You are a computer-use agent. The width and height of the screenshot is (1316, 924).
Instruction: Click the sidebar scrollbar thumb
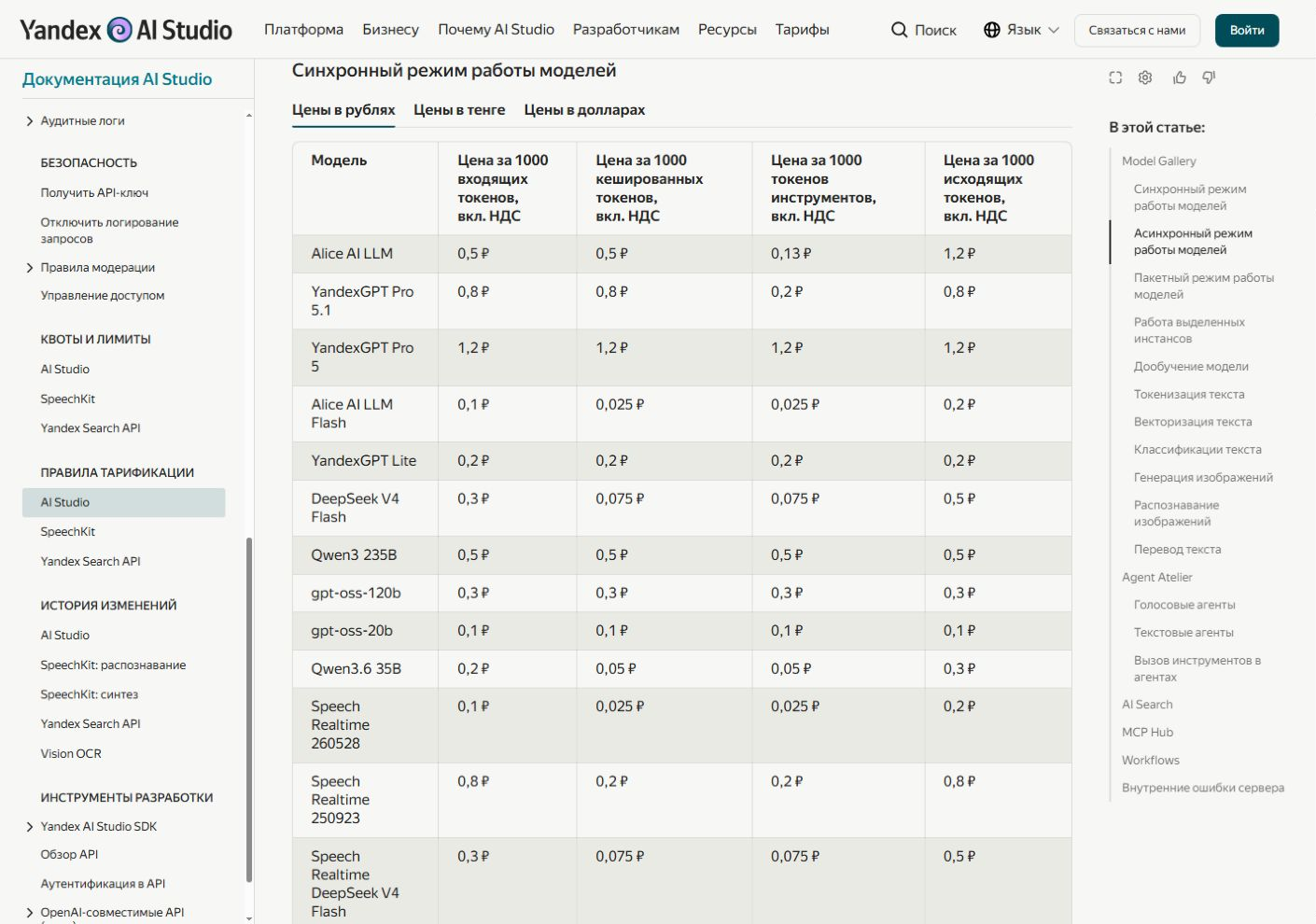pos(249,709)
